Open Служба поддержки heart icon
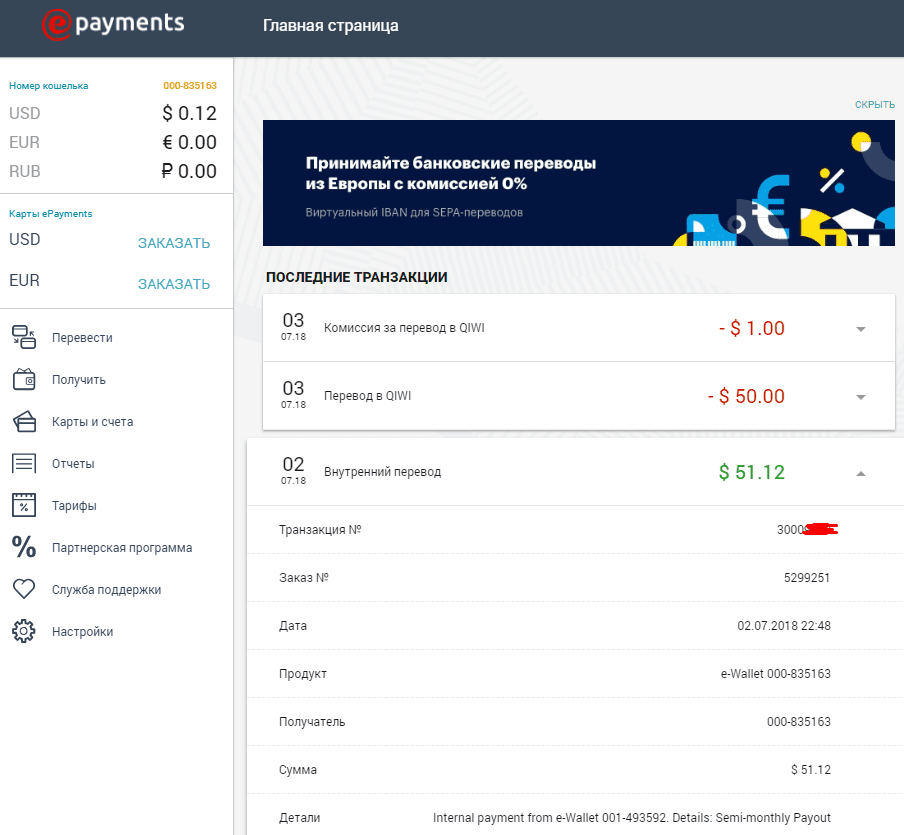This screenshot has height=835, width=904. click(24, 590)
